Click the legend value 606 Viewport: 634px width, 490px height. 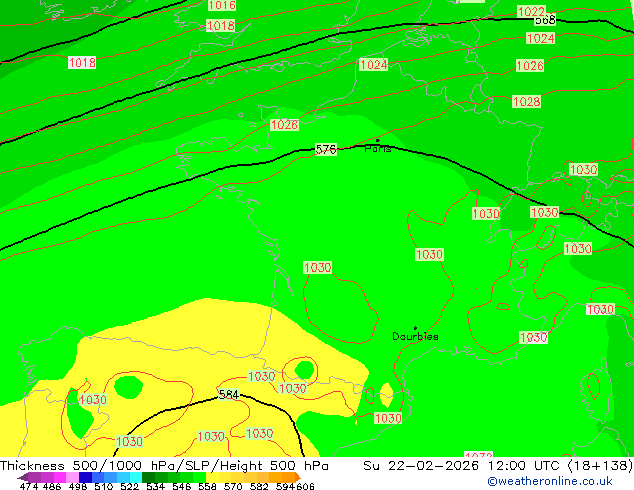(x=305, y=486)
